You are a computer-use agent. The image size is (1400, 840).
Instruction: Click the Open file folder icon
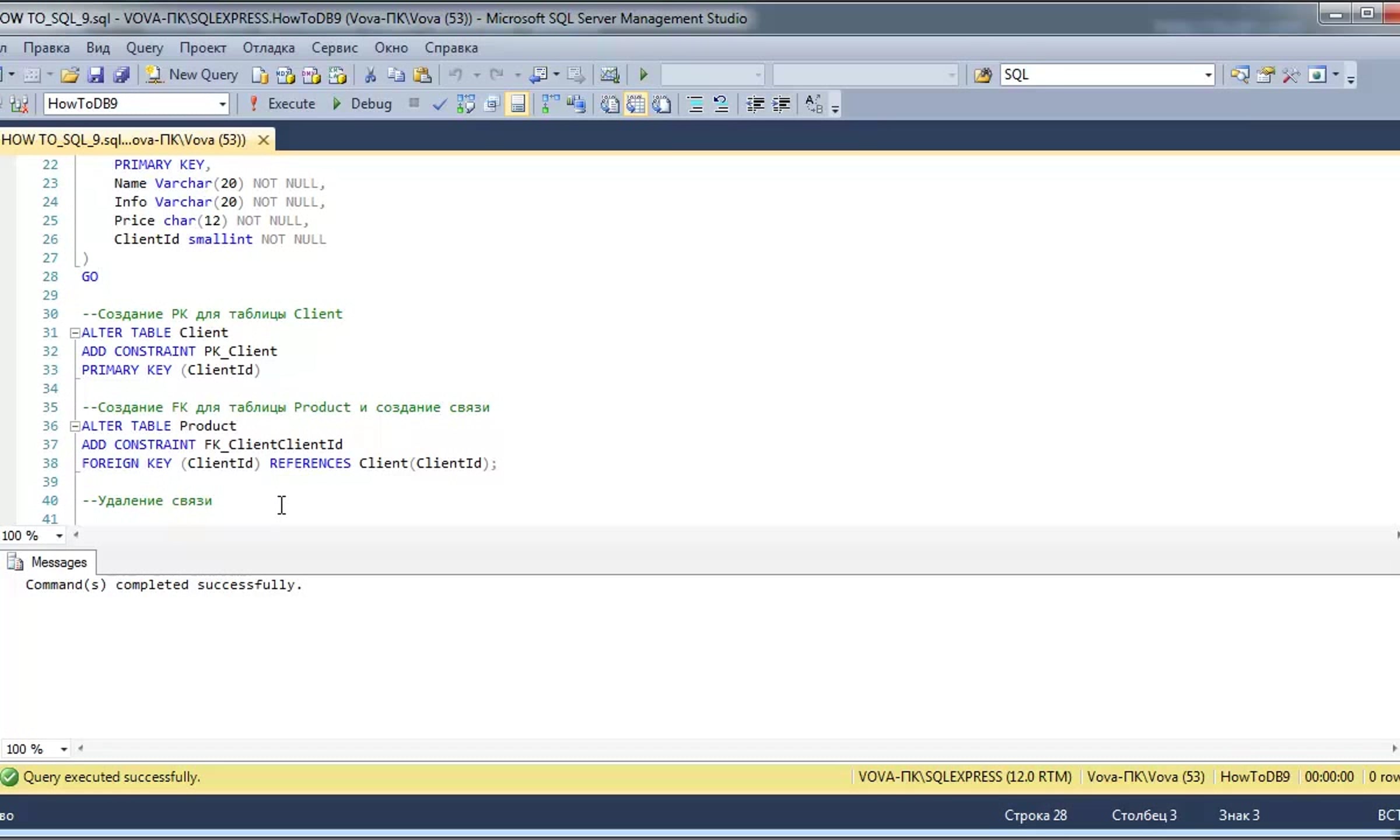coord(69,75)
